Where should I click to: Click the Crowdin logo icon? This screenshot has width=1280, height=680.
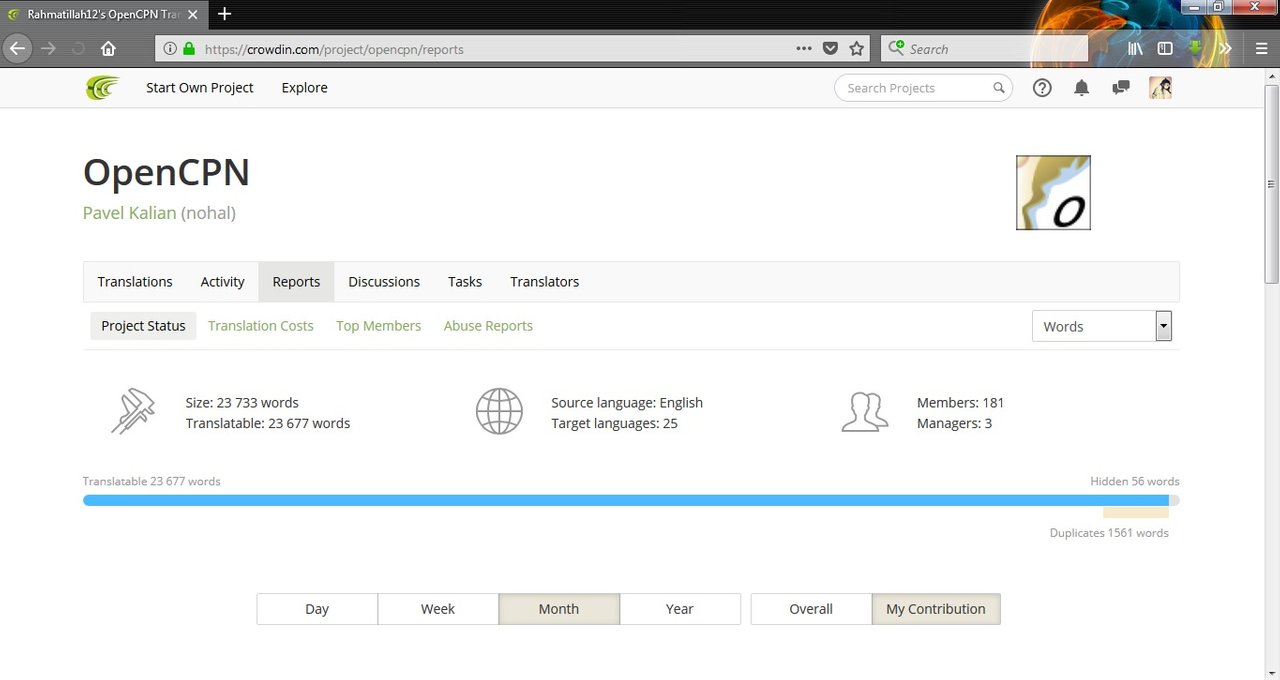103,88
